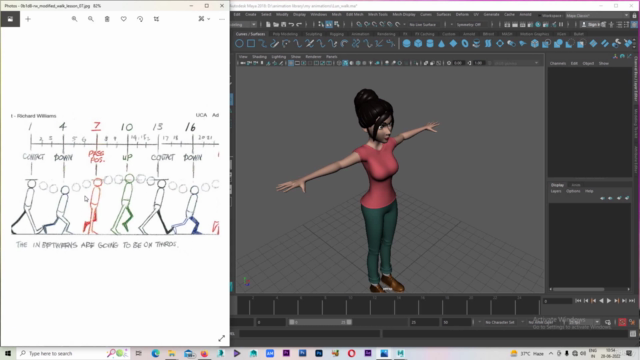Switch to Anim tab in Layer Editor
640x360 pixels.
point(576,185)
